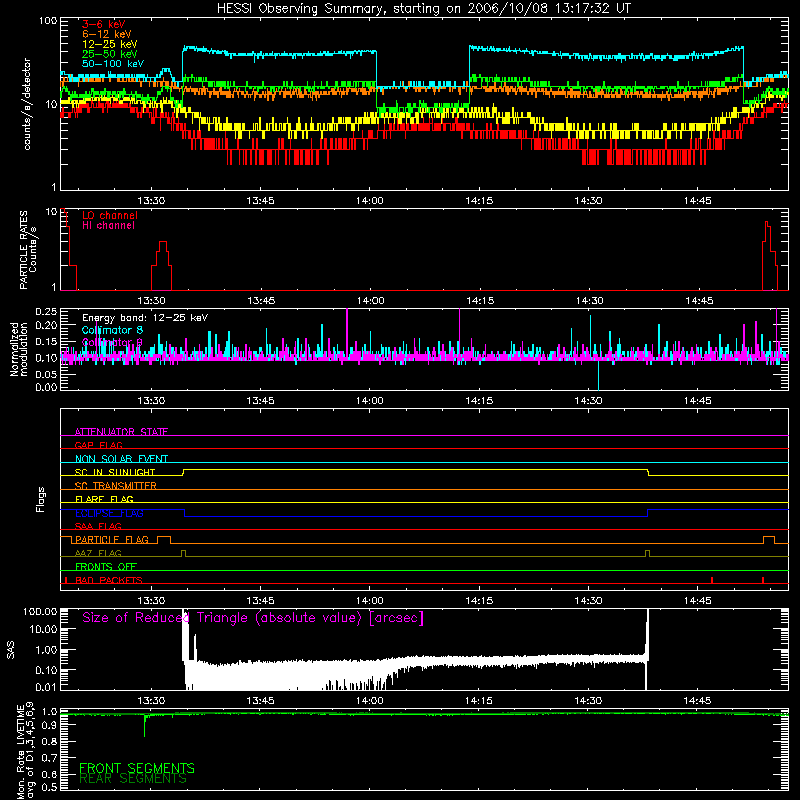Viewport: 800px width, 800px height.
Task: Click the PARTICLE FLAG label
Action: coord(112,539)
